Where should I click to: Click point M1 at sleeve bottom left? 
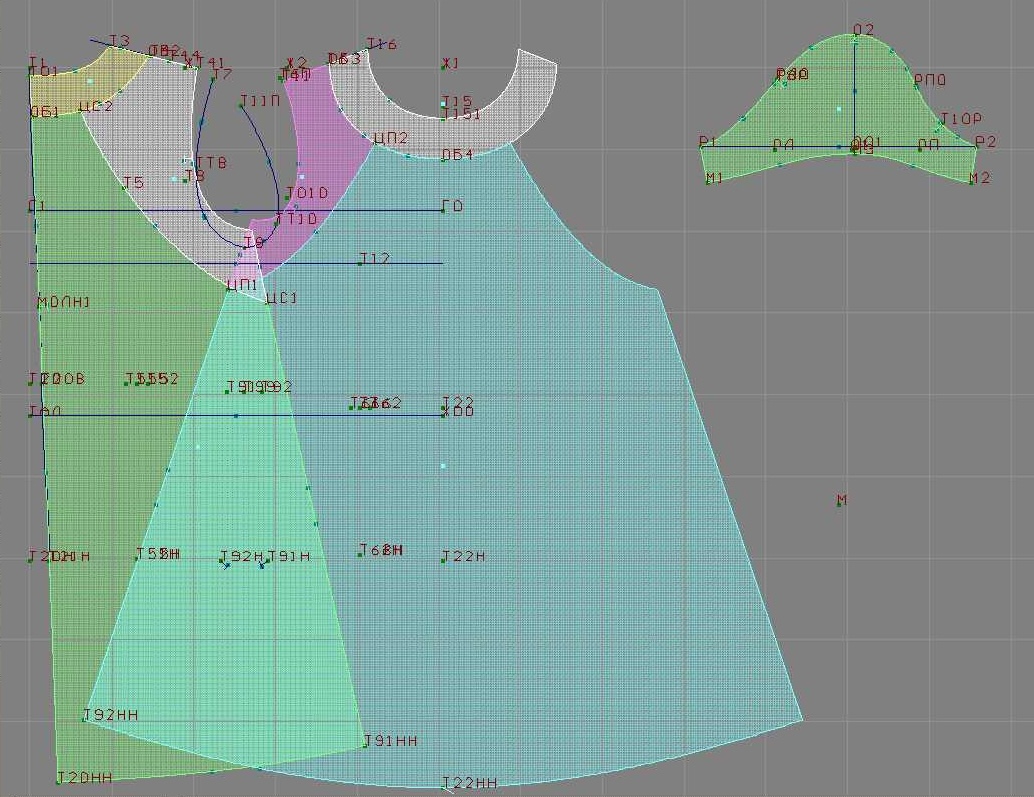(x=707, y=181)
